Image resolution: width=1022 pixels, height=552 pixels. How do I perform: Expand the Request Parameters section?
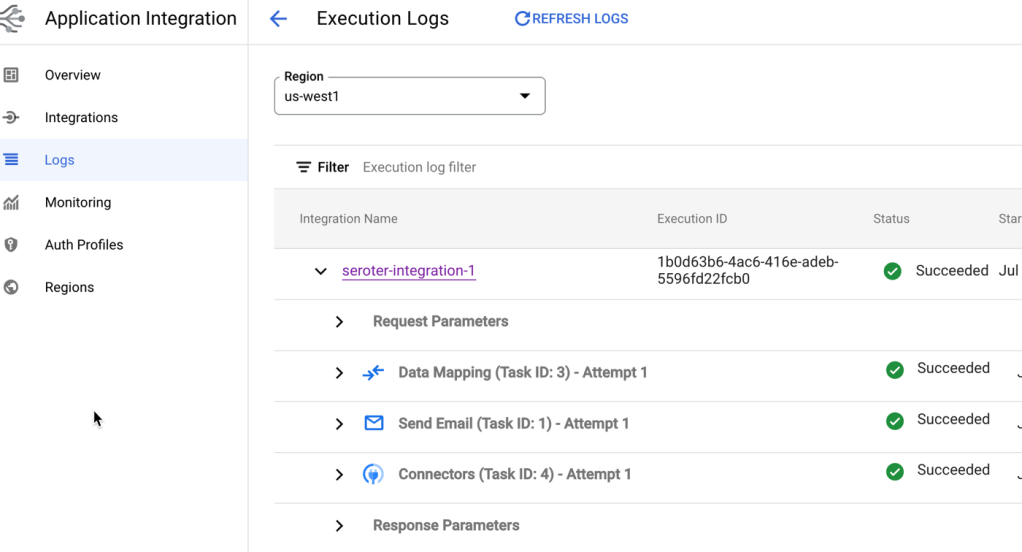pos(340,322)
